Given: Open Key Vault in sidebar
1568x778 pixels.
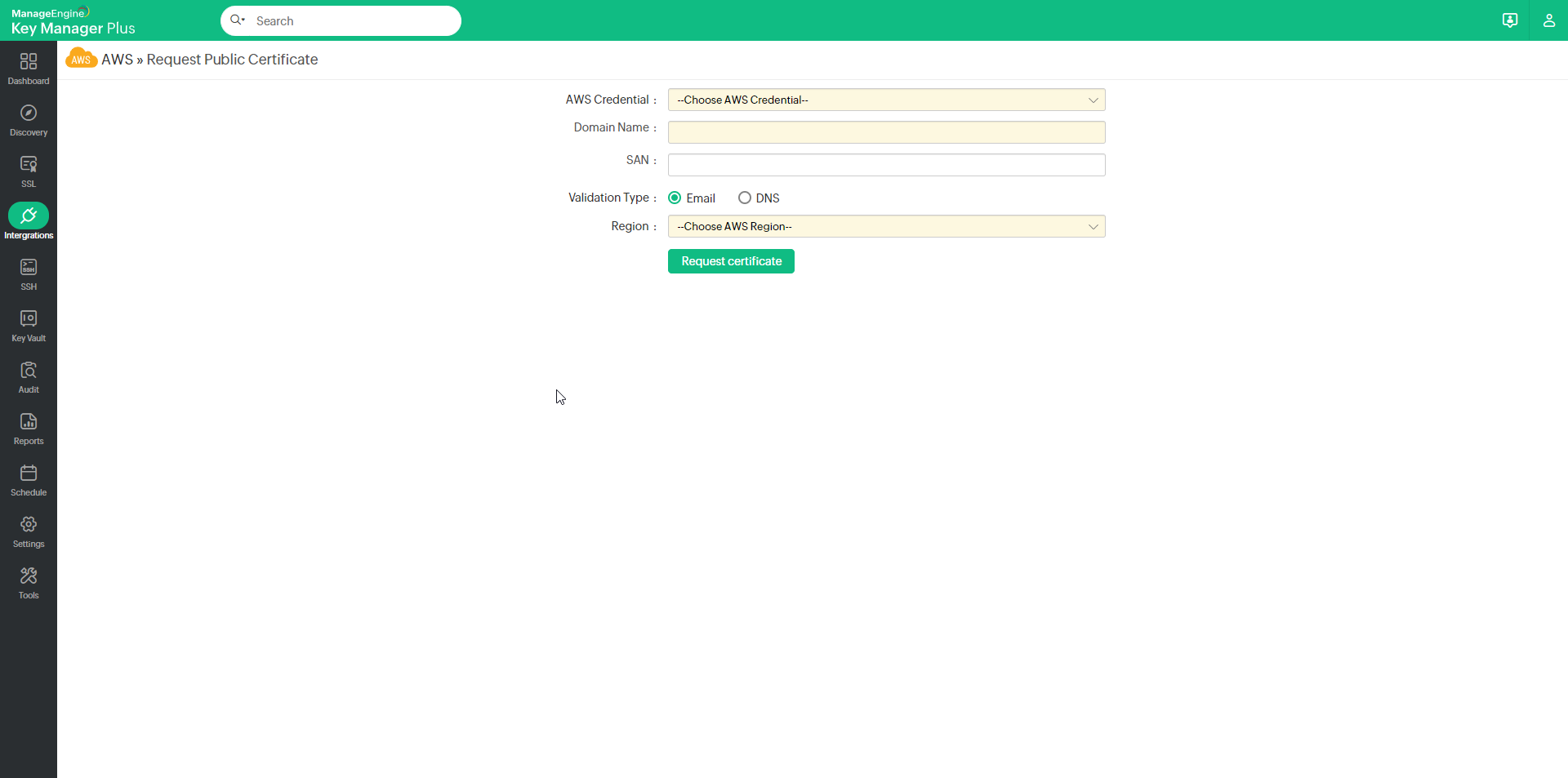Looking at the screenshot, I should click(x=29, y=326).
